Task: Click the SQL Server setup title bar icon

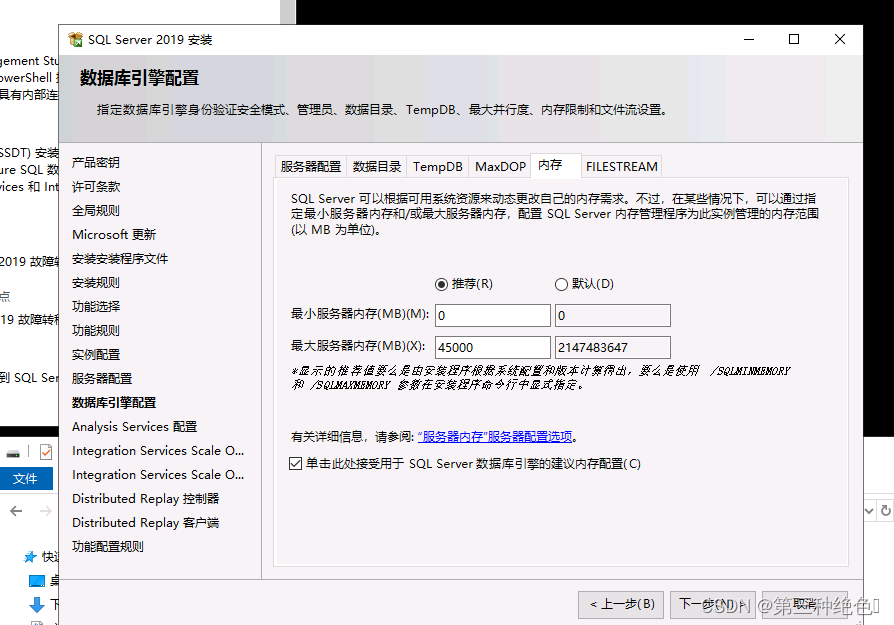Action: (x=75, y=39)
